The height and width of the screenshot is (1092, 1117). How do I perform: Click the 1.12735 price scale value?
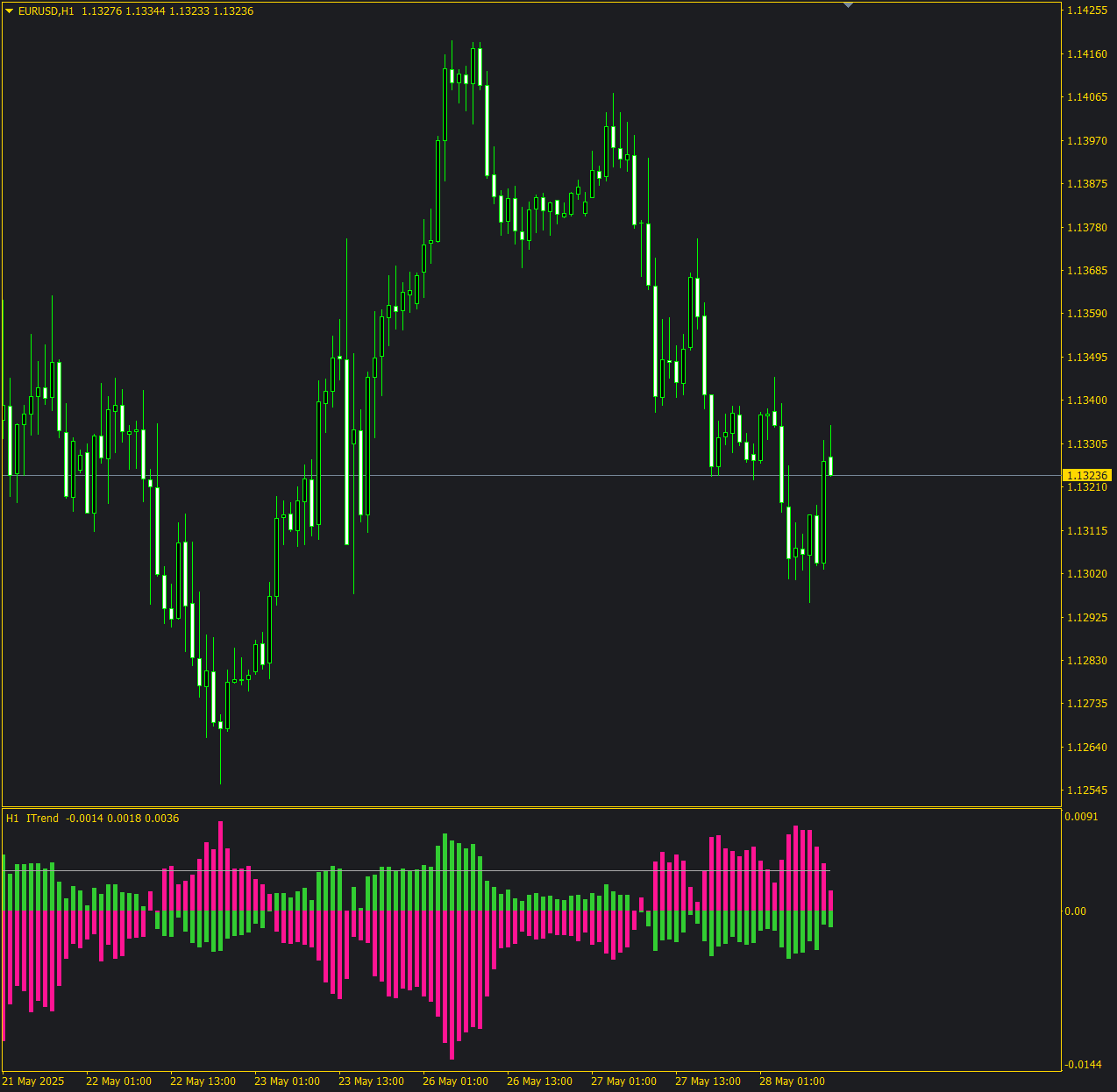(x=1086, y=704)
